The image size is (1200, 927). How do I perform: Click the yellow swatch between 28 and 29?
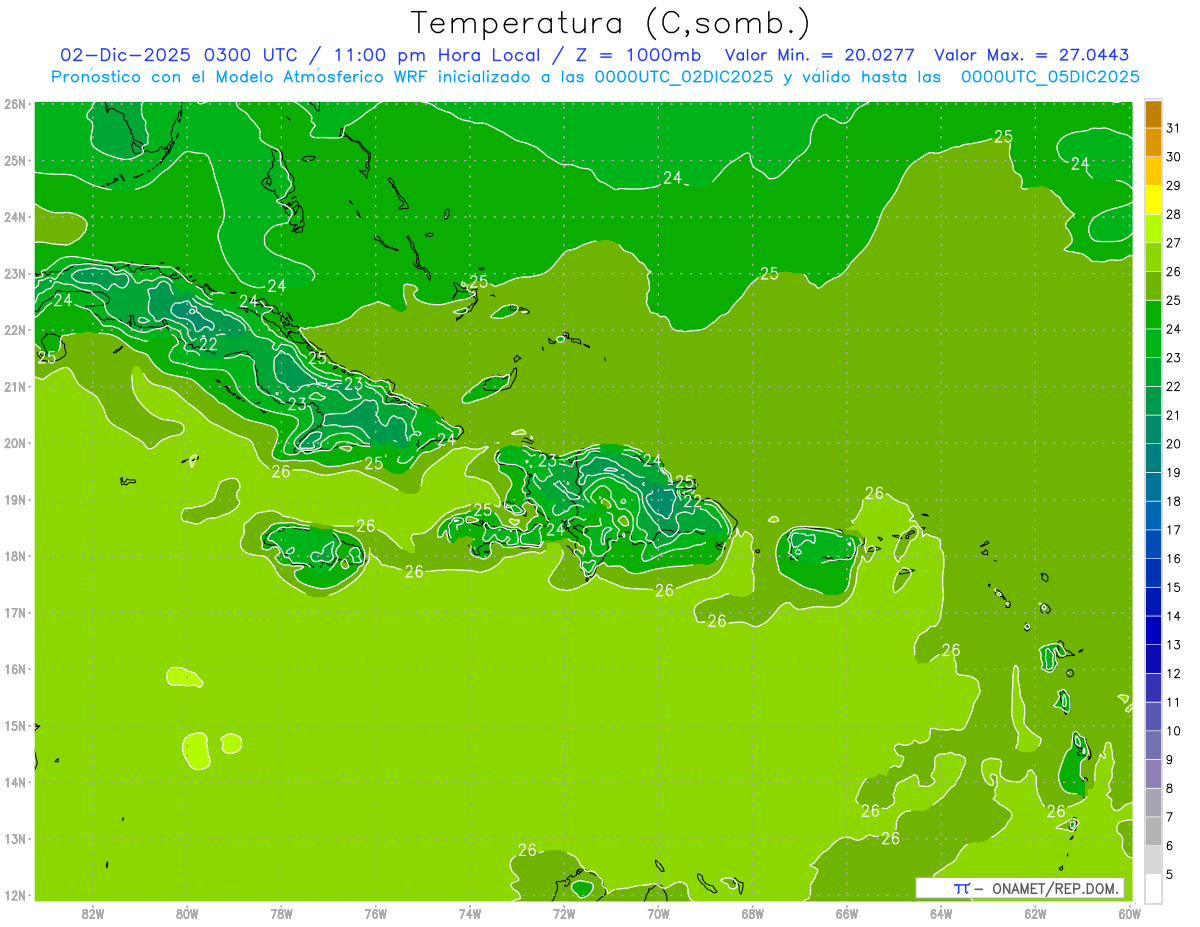point(1154,200)
